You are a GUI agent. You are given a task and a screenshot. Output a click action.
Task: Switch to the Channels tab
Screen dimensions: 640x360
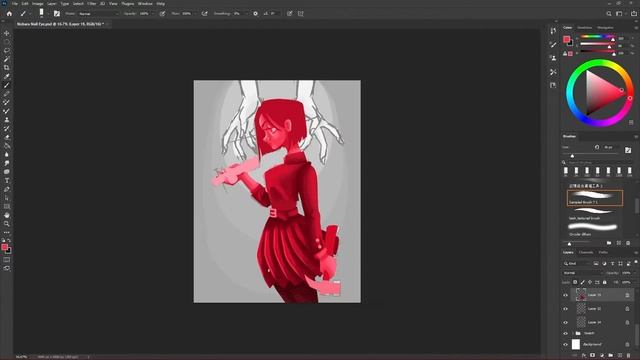[586, 252]
